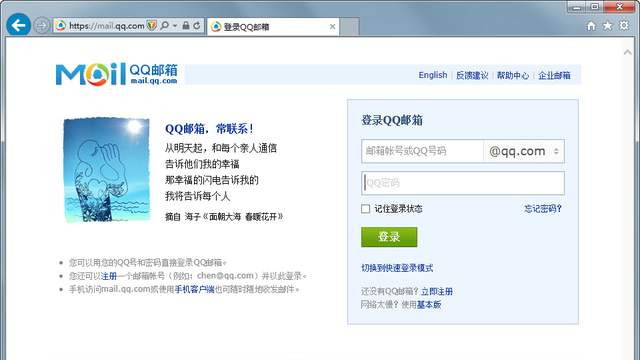
Task: Click the lock security icon
Action: click(x=186, y=26)
